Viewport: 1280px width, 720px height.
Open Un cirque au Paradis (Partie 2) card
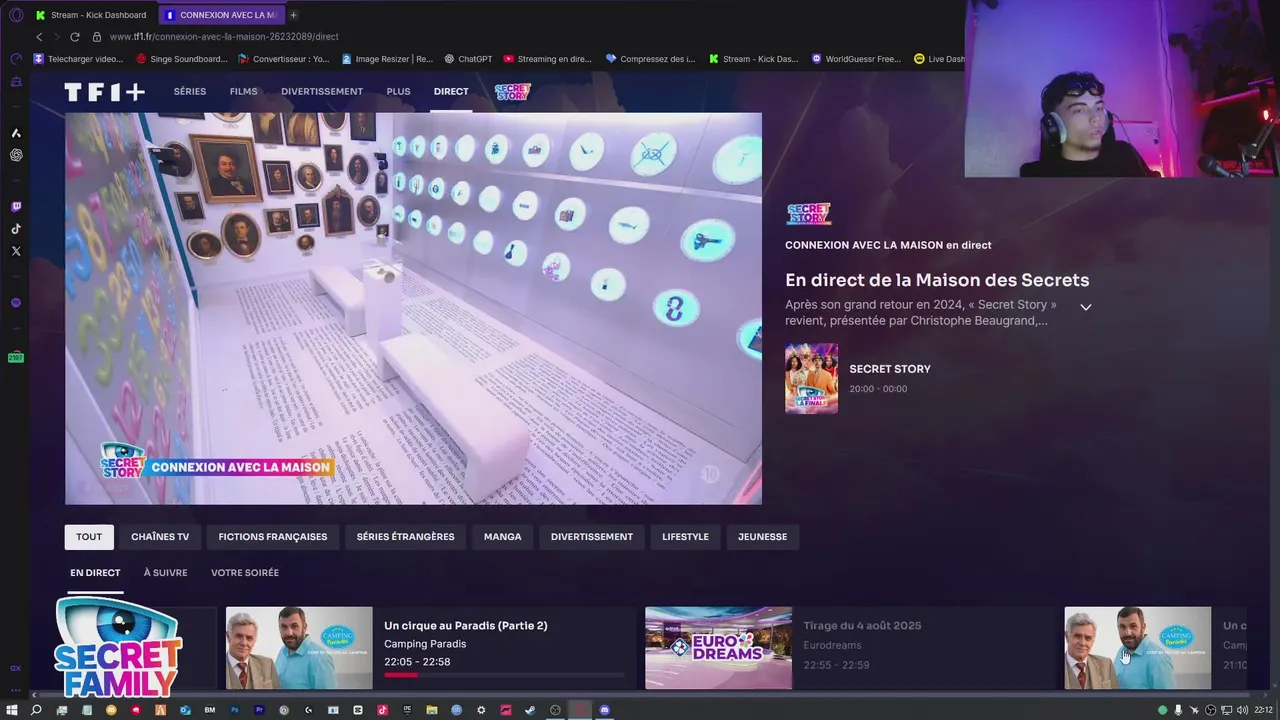pyautogui.click(x=430, y=648)
